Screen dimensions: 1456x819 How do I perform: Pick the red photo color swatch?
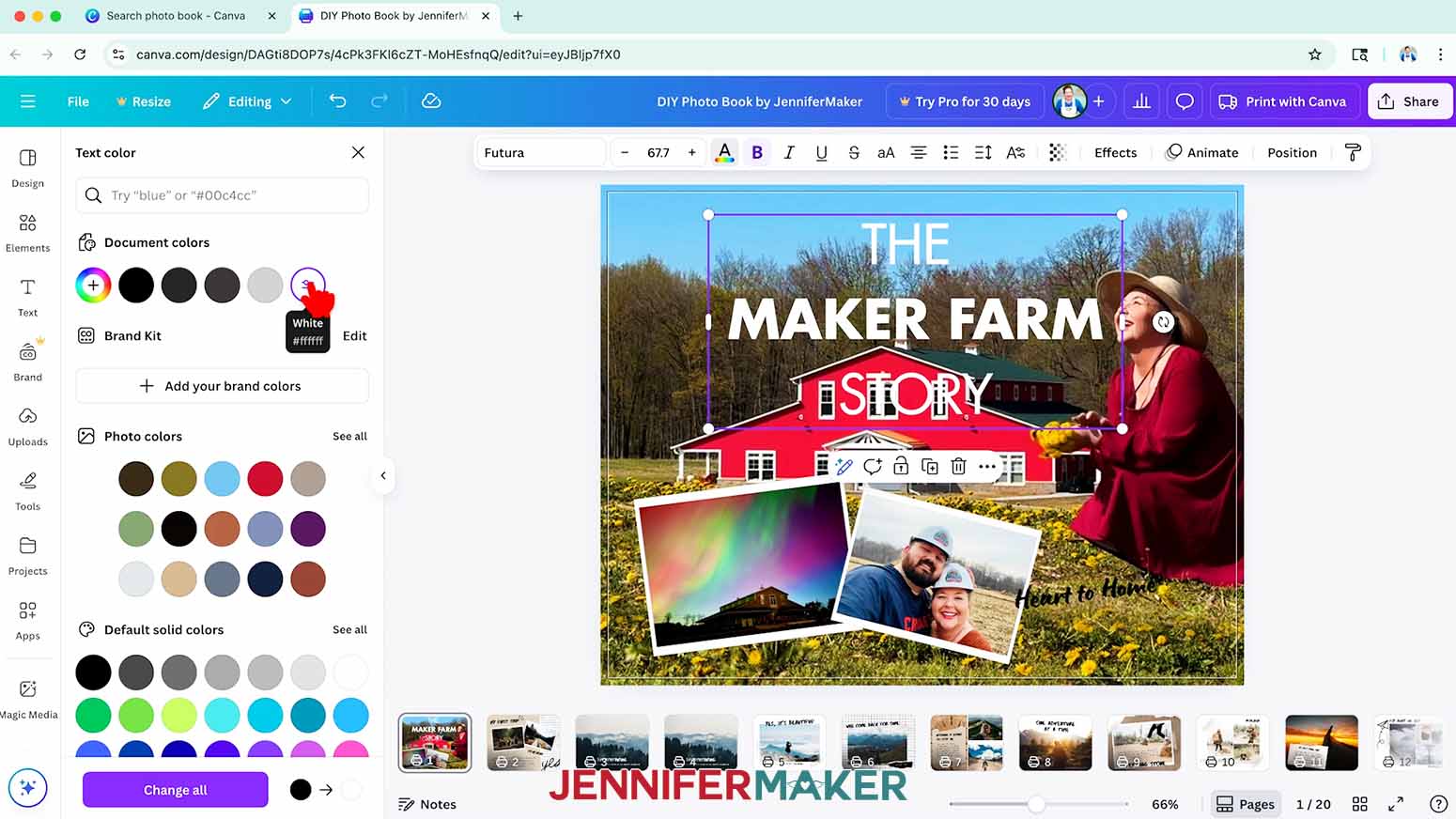point(265,478)
